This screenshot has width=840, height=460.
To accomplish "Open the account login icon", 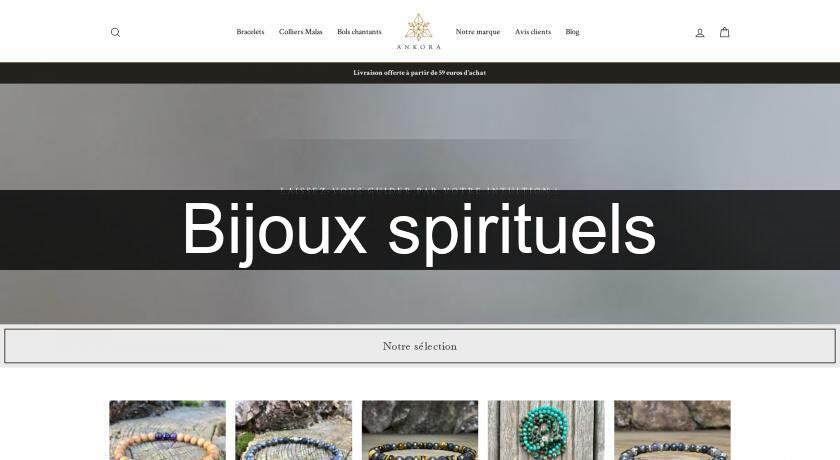I will (700, 33).
